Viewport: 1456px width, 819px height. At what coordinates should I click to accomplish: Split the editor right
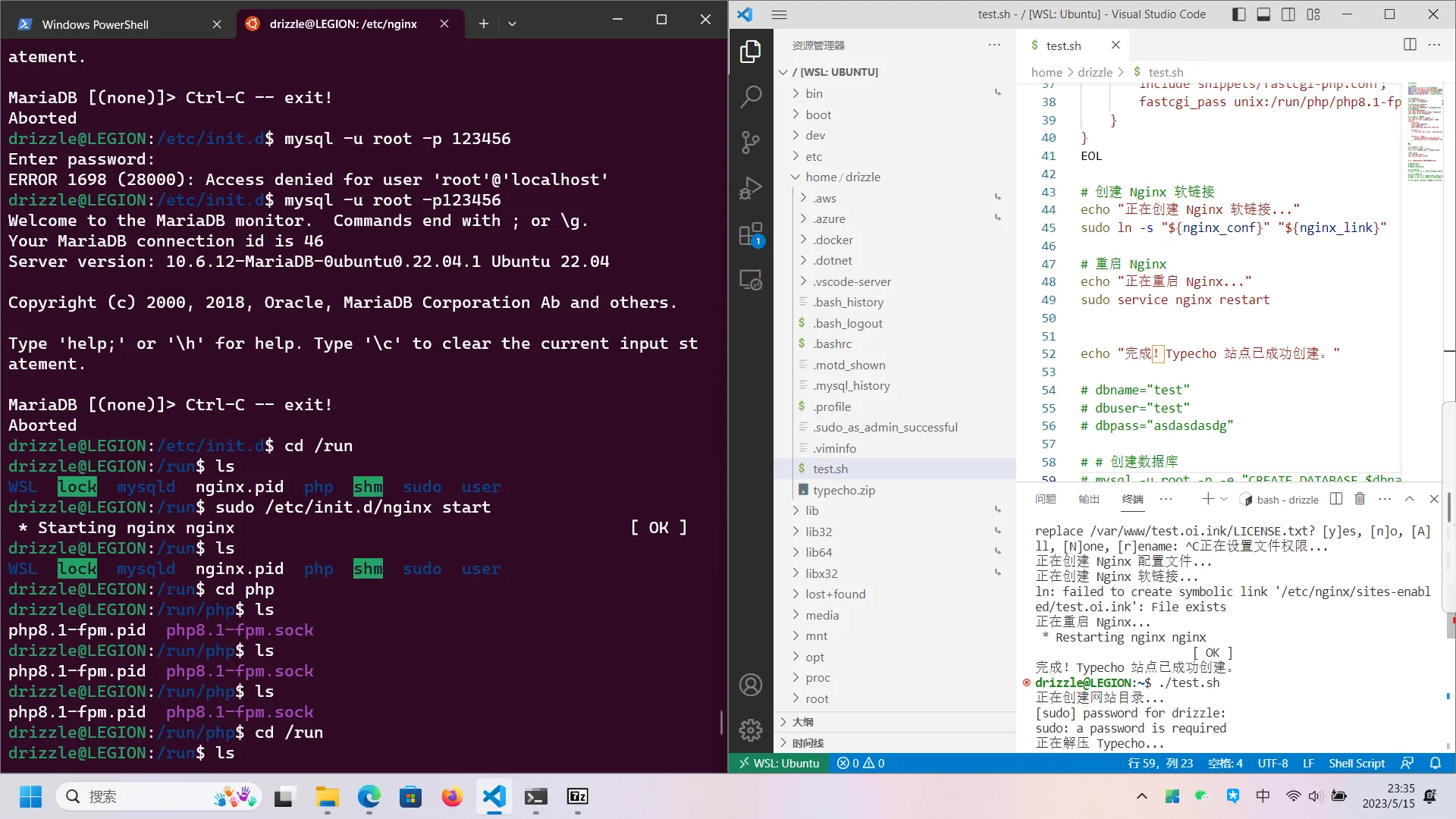pyautogui.click(x=1409, y=45)
